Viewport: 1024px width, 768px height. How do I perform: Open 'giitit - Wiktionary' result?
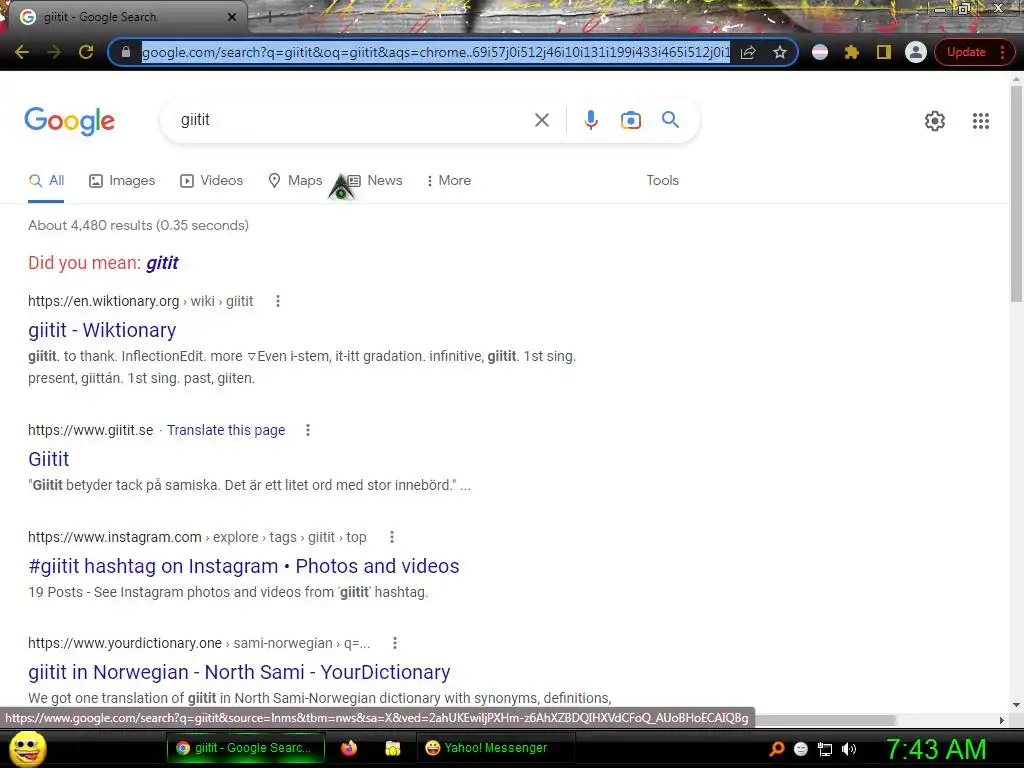coord(102,330)
